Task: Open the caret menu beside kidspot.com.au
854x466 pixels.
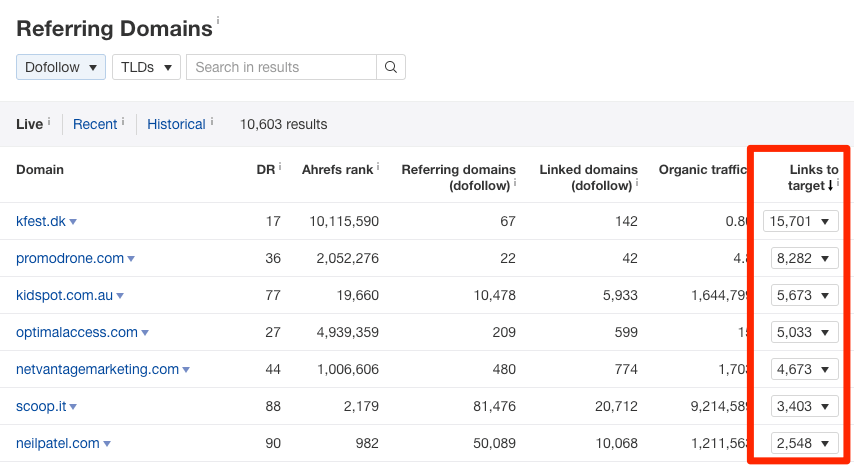Action: coord(121,296)
